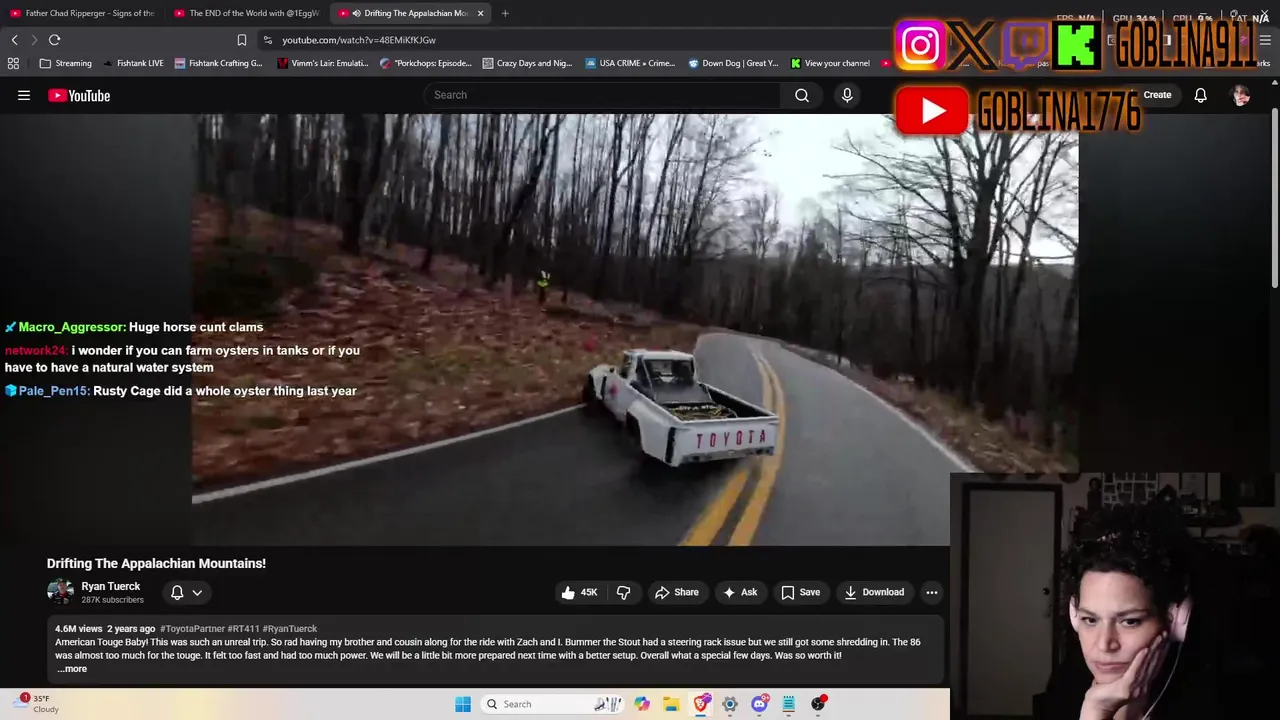Viewport: 1280px width, 720px height.
Task: Open Down Dog bookmark
Action: click(x=733, y=63)
